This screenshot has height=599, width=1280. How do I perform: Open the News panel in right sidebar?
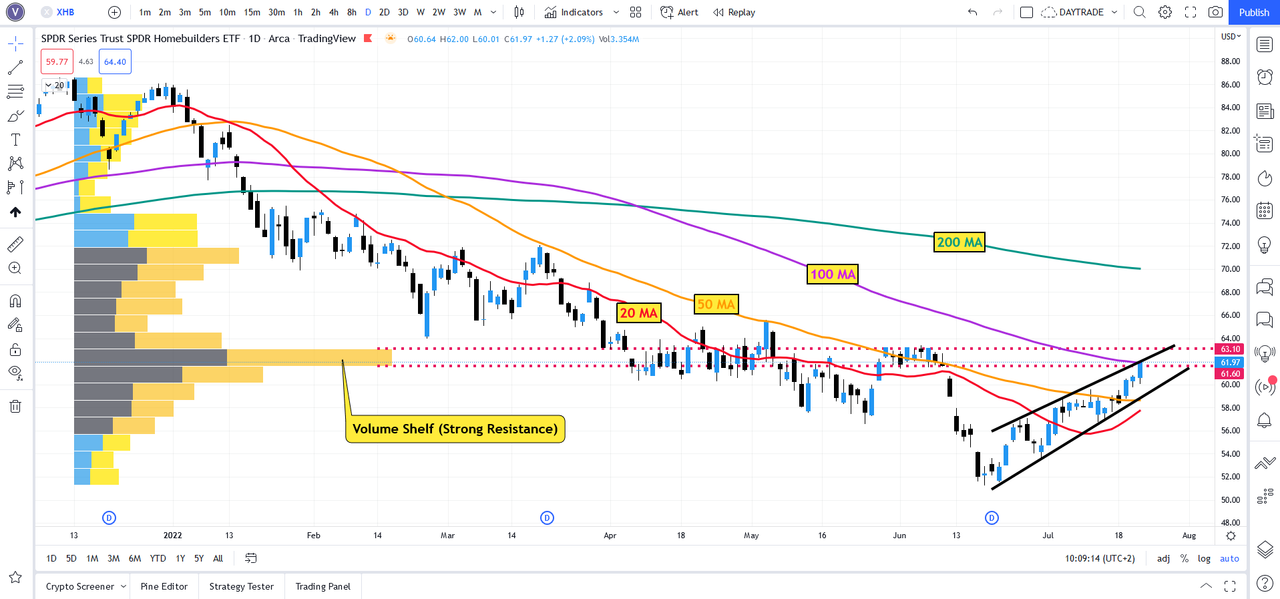click(x=1265, y=111)
